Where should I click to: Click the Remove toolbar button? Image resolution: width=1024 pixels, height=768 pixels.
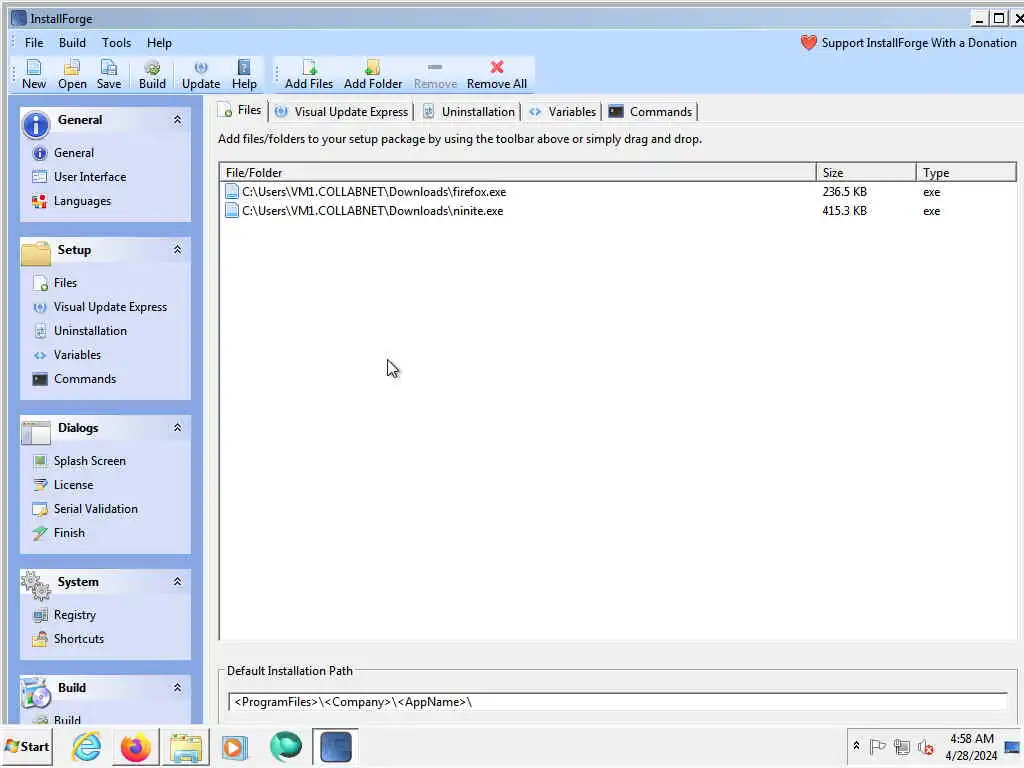435,74
